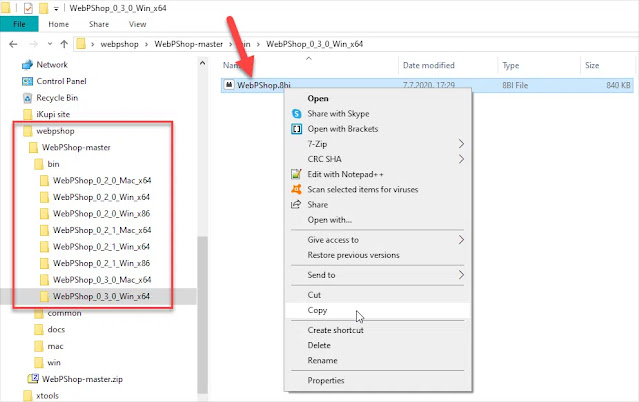Viewport: 639px width, 402px height.
Task: Click the WebPShop_0_2_0_Win_x86 folder icon
Action: [x=44, y=214]
